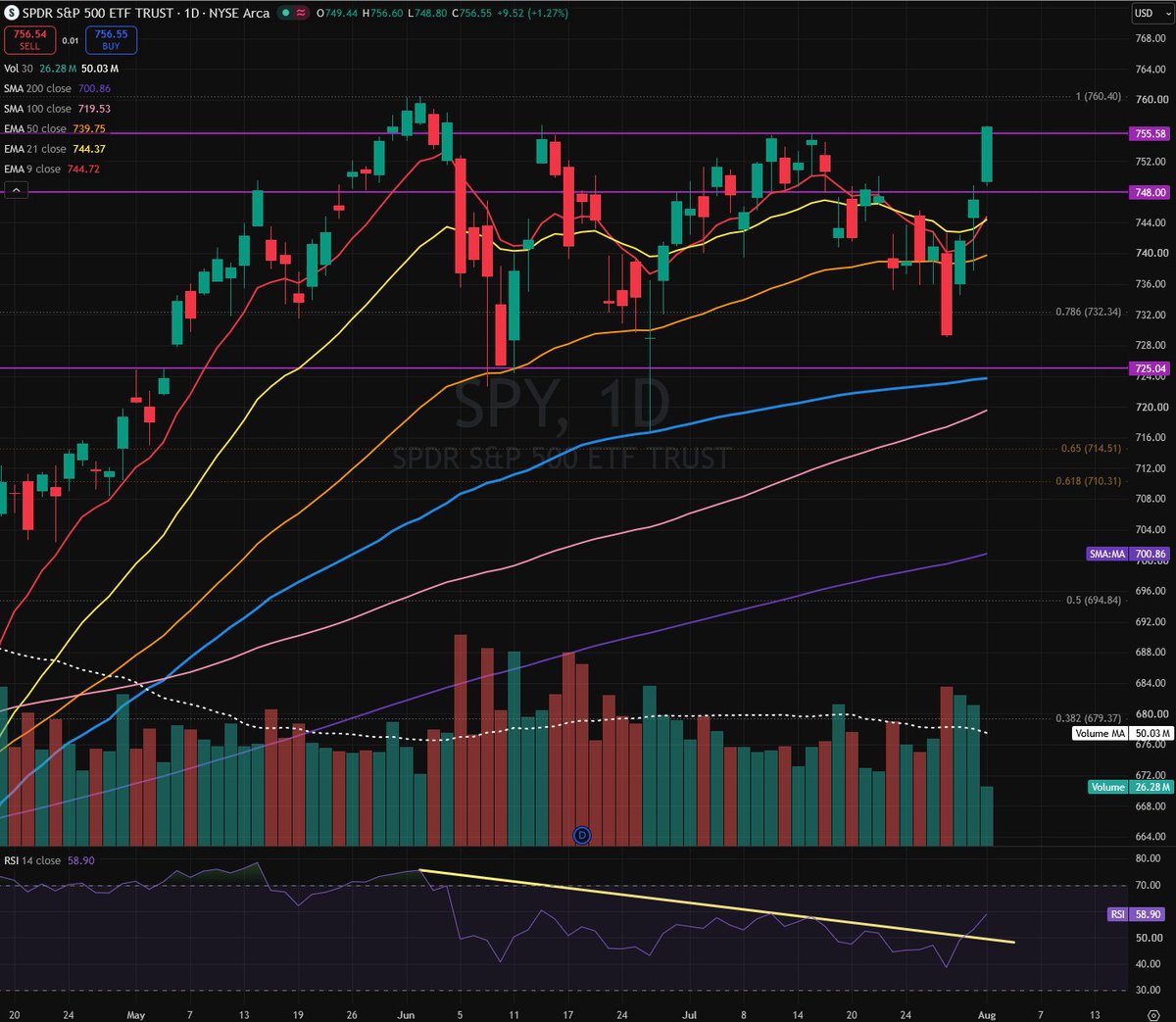Click the 748.00 horizontal line price label

click(1150, 192)
